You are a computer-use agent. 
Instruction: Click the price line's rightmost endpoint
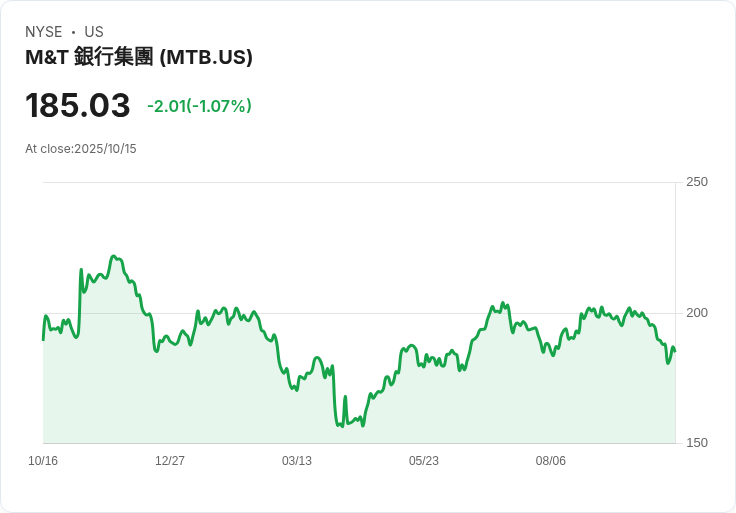point(675,351)
